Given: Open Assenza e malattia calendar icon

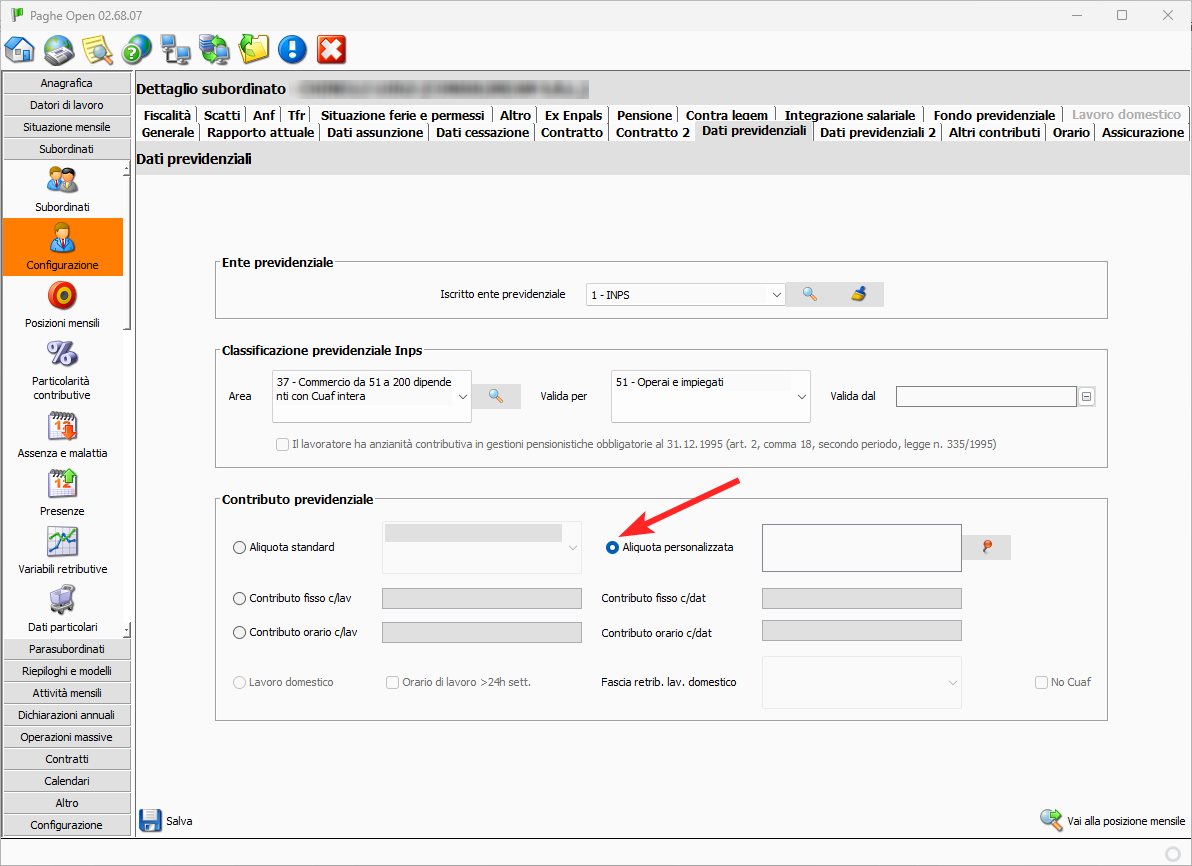Looking at the screenshot, I should pos(62,426).
